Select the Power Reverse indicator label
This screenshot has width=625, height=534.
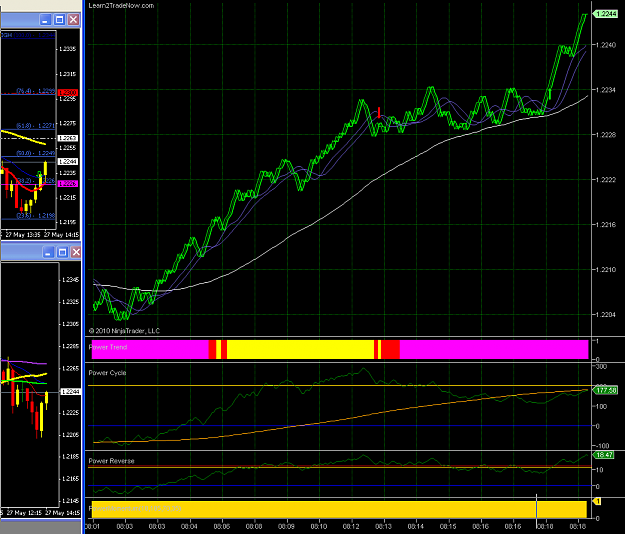111,461
